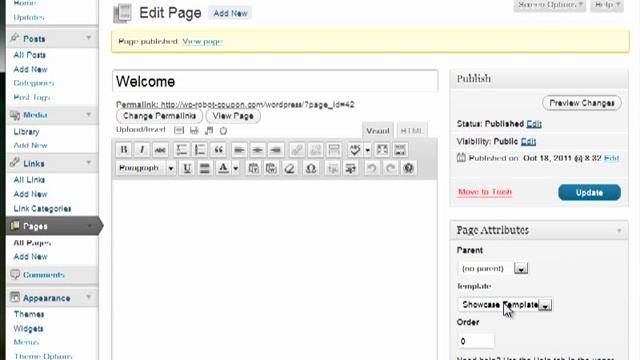Collapse the Media menu section
The image size is (640, 360).
pos(89,115)
